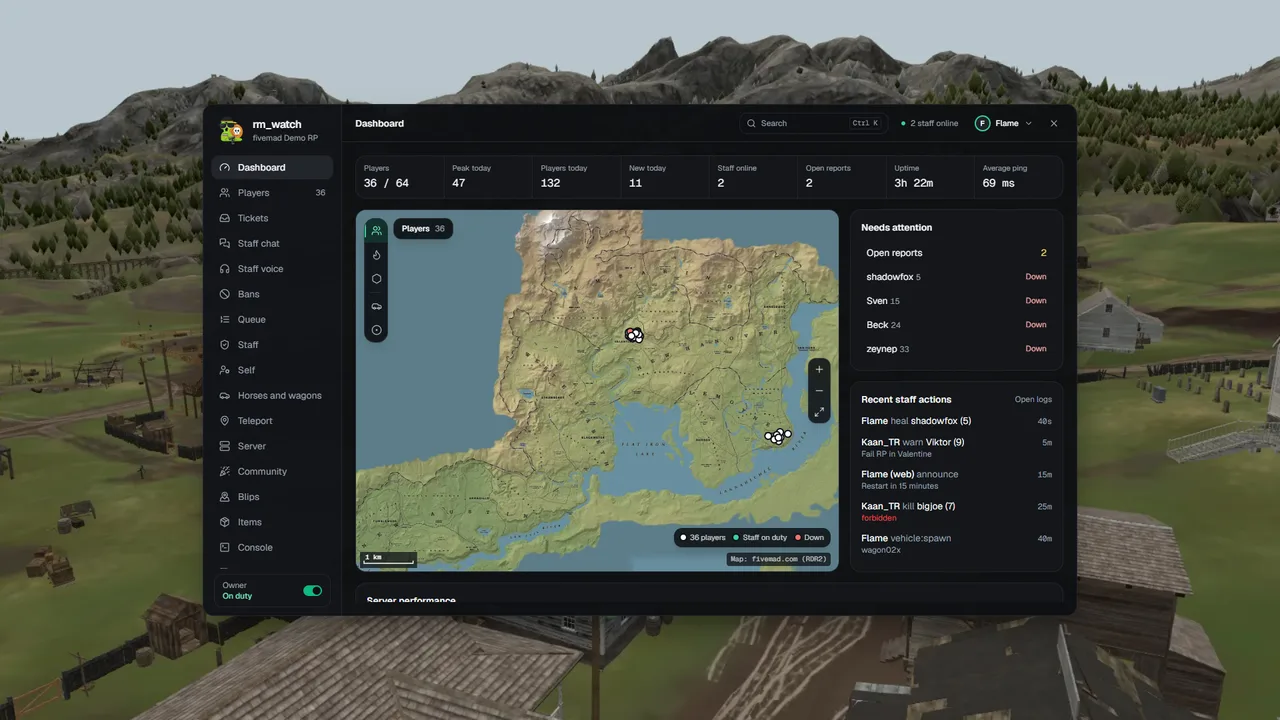Click the Kaan_TR warn Viktor log entry
The width and height of the screenshot is (1280, 720).
[956, 448]
